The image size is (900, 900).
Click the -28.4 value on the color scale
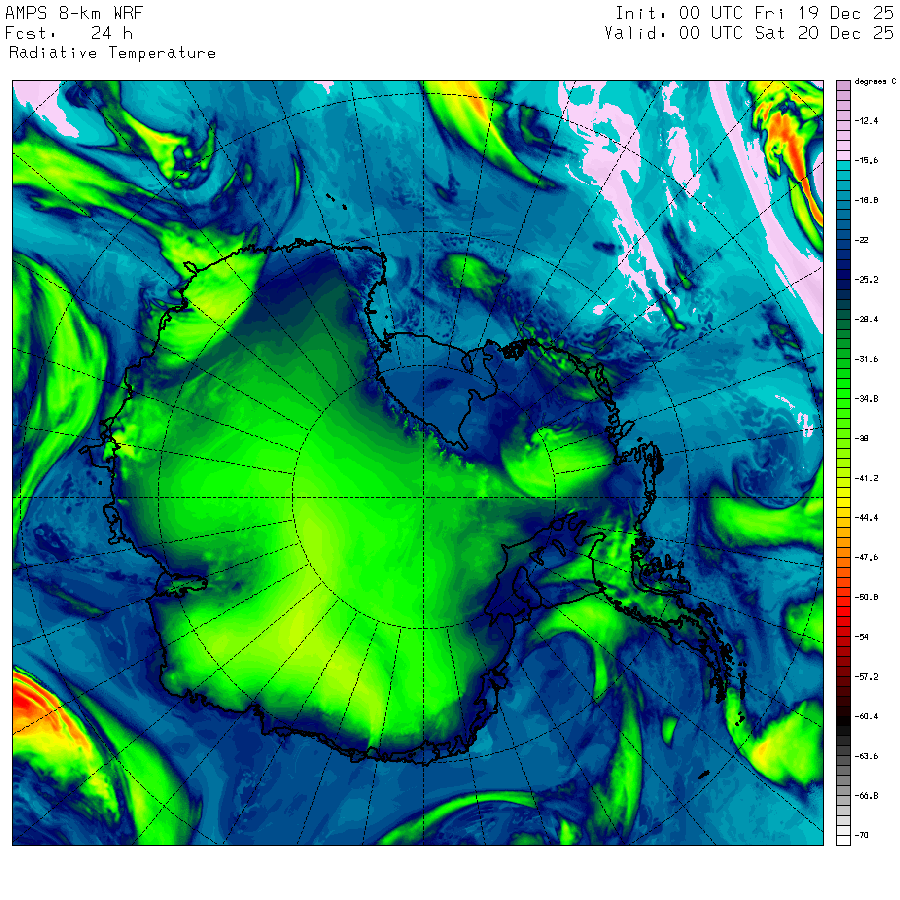point(866,319)
